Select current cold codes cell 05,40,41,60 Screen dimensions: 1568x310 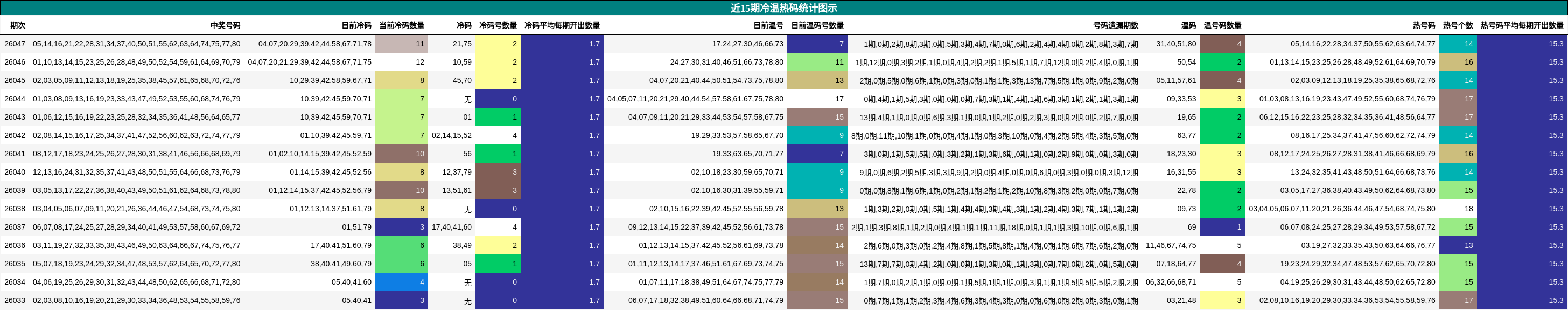click(x=352, y=282)
